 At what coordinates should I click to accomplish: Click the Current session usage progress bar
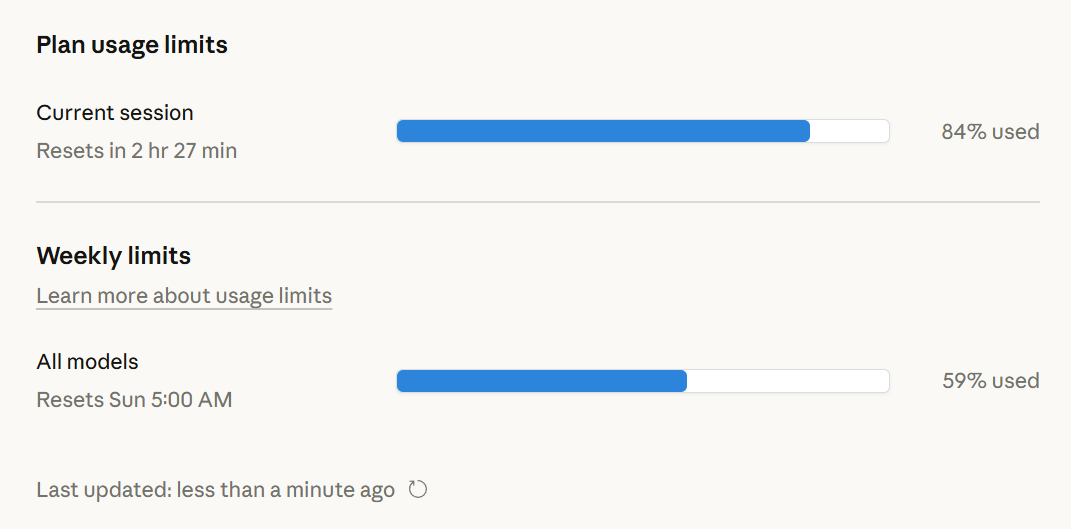[x=642, y=131]
